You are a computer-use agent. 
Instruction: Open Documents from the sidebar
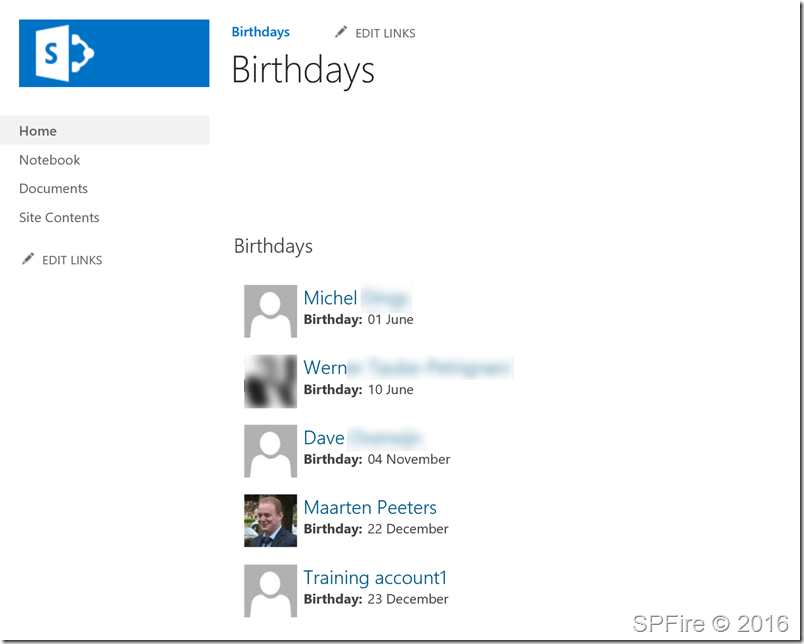pyautogui.click(x=53, y=188)
